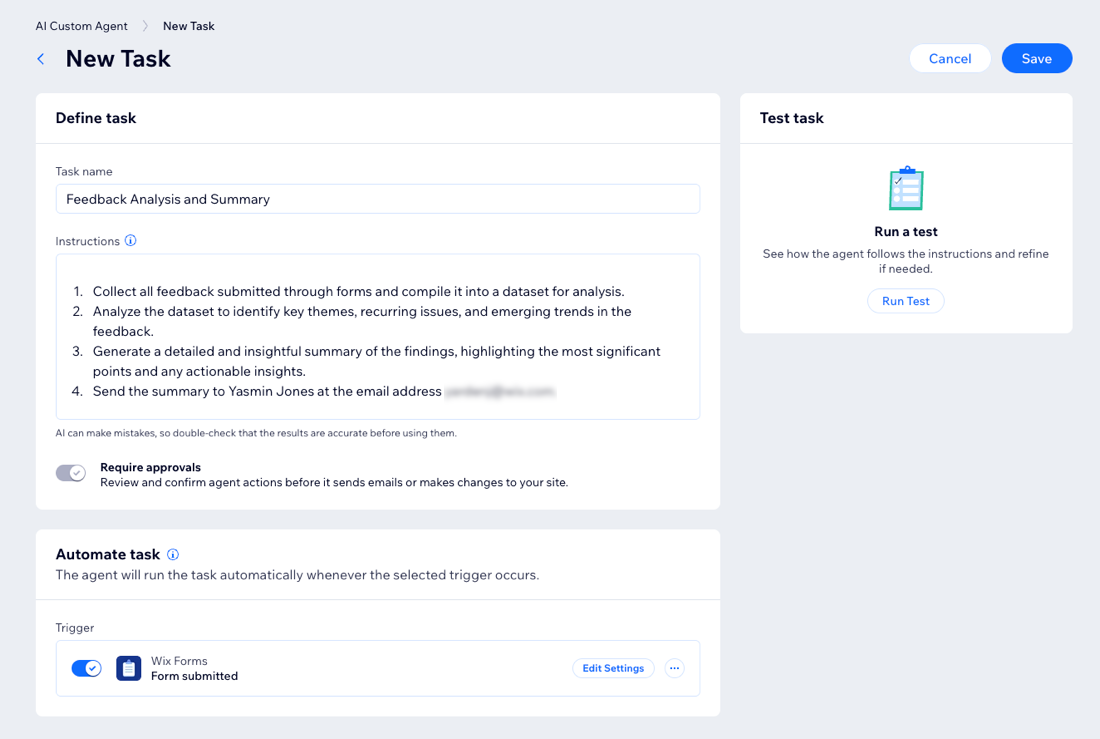Go to AI Custom Agent breadcrumb
The width and height of the screenshot is (1100, 739).
point(81,26)
